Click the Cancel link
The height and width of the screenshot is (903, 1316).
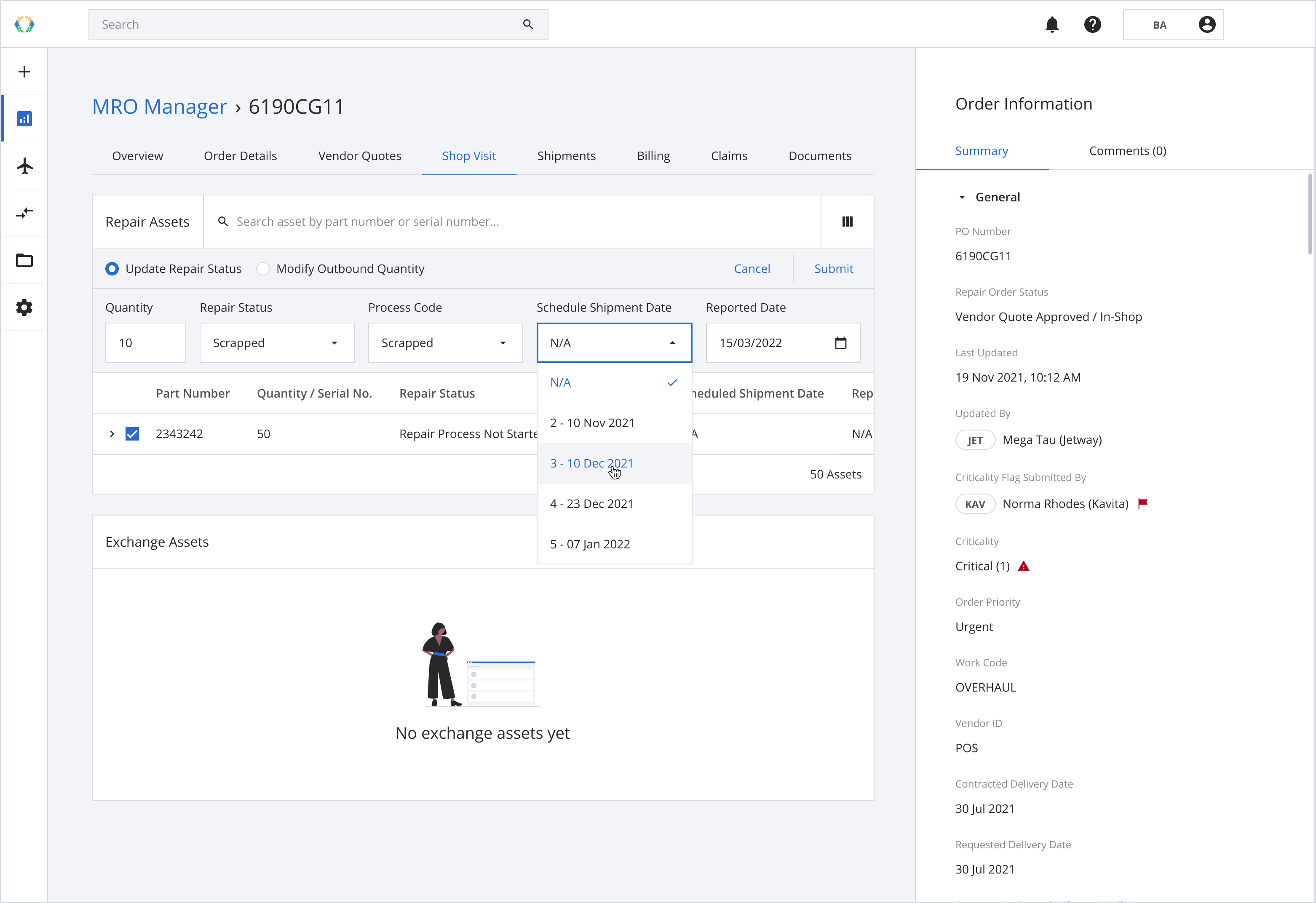pyautogui.click(x=752, y=268)
